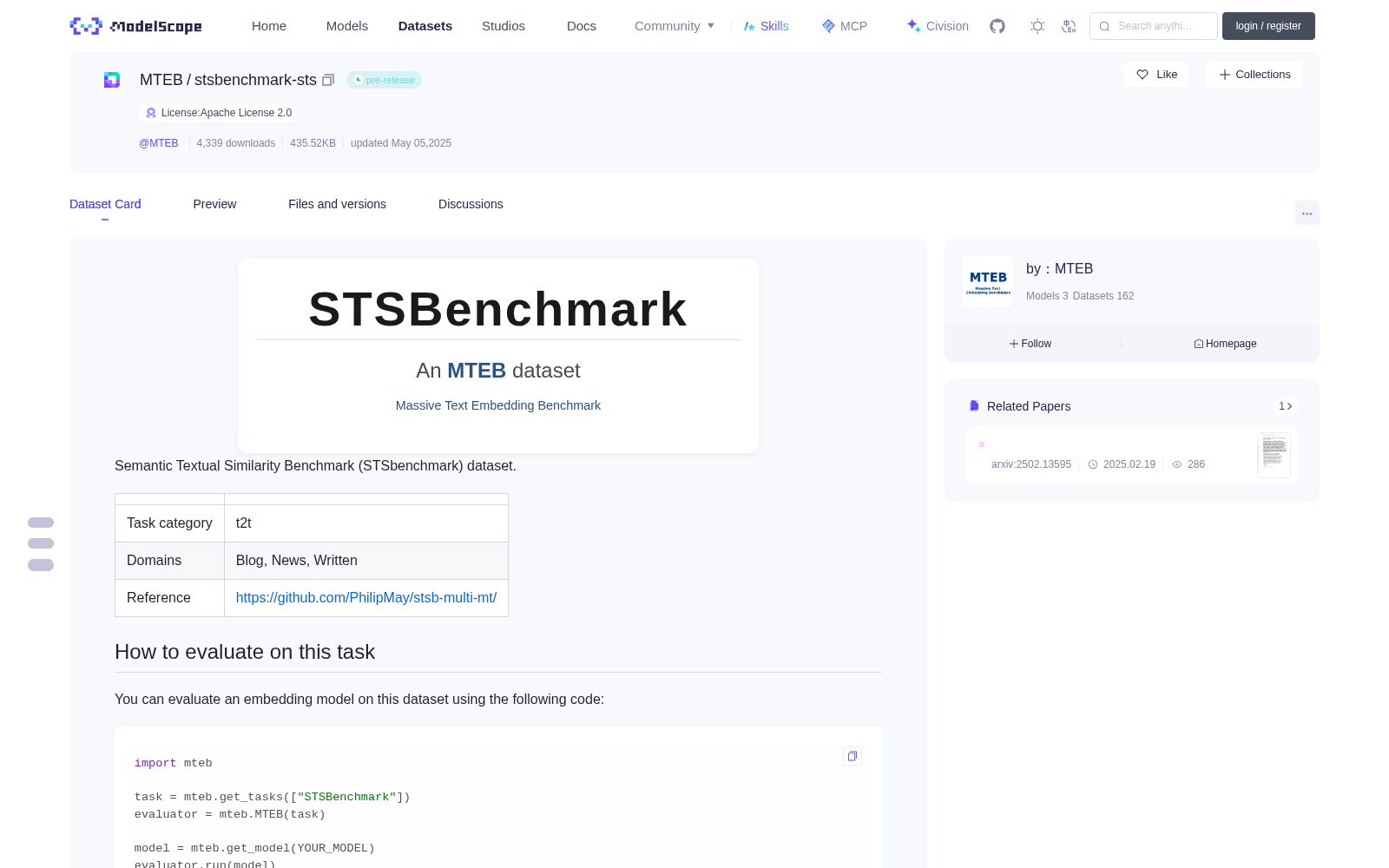The image size is (1389, 868).
Task: Open the Docs section
Action: 582,26
